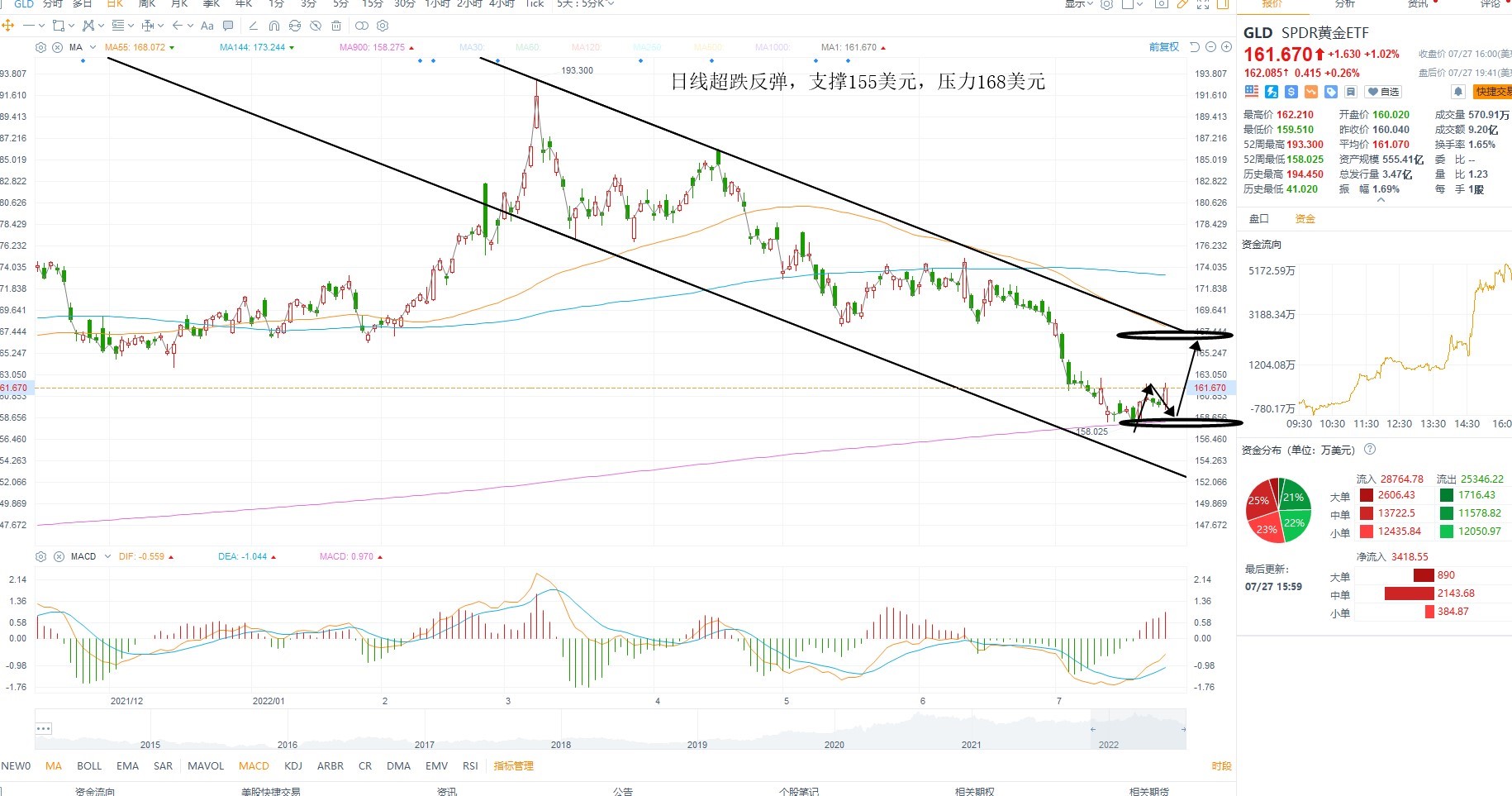The image size is (1512, 796).
Task: Remove the MA indicator with X icon
Action: (57, 47)
